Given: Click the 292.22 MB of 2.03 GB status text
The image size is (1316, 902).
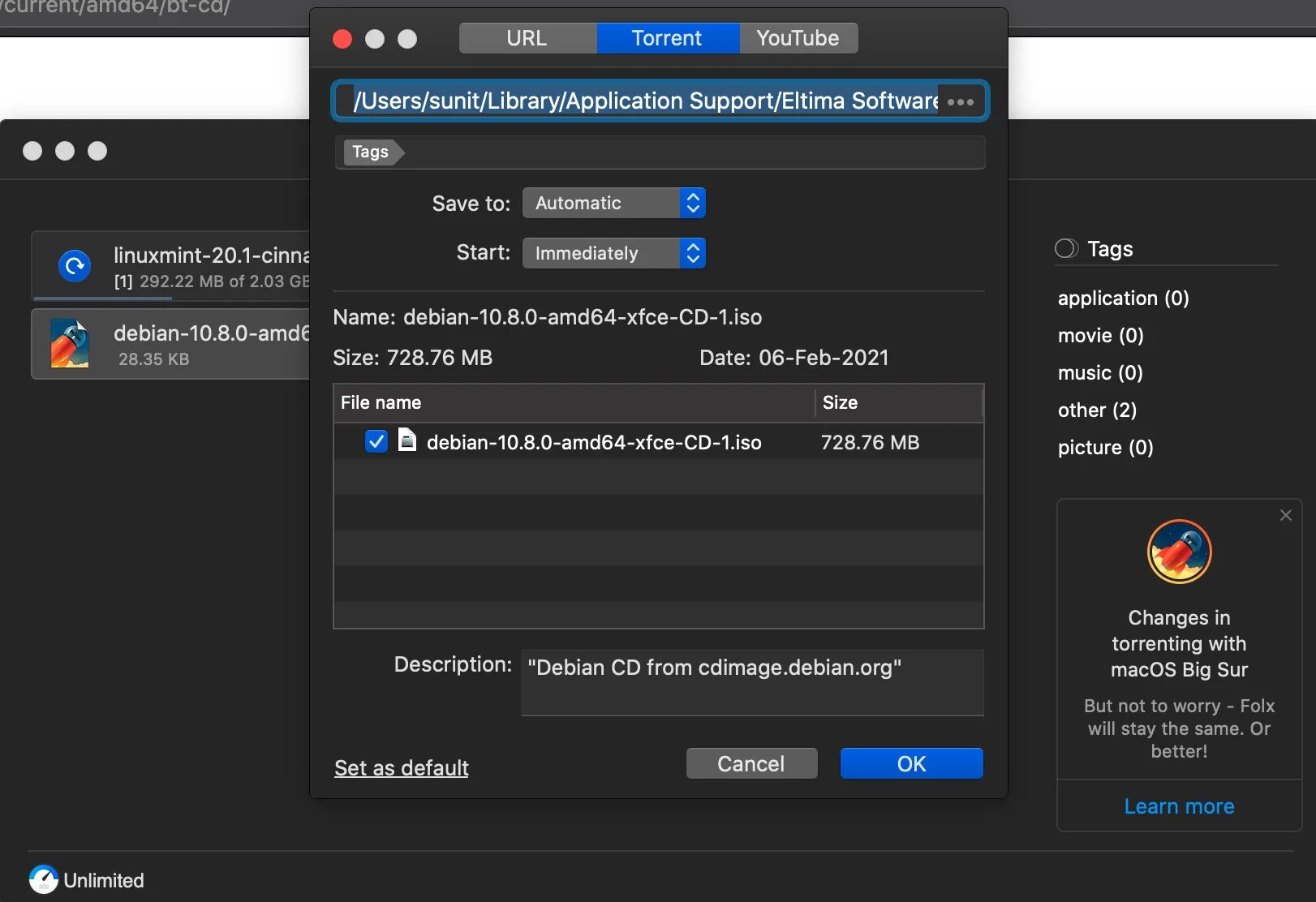Looking at the screenshot, I should tap(224, 281).
